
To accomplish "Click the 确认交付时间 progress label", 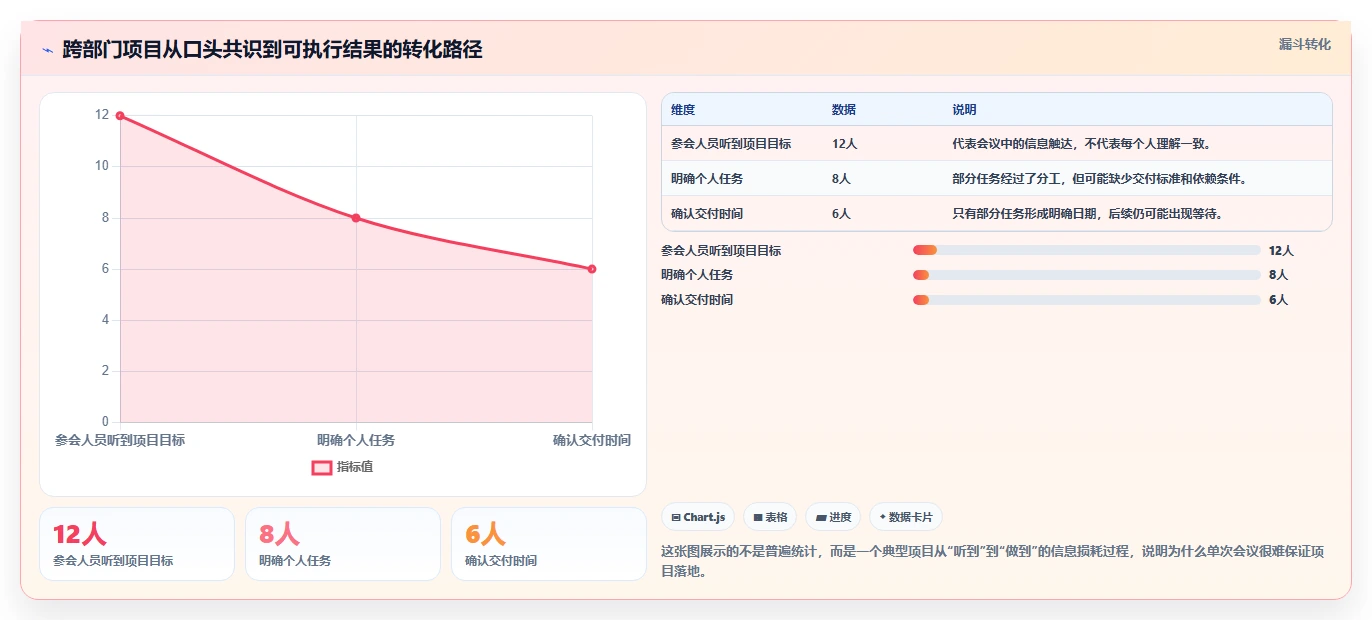I will tap(697, 300).
